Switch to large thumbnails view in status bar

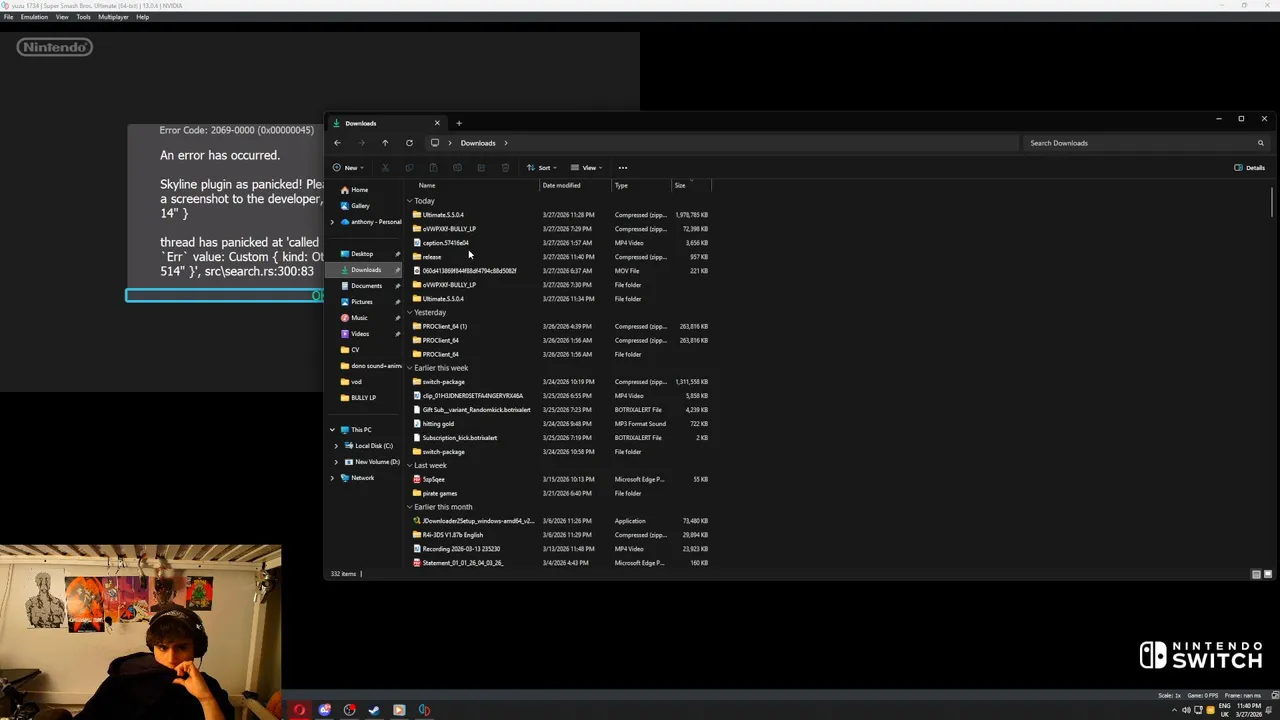pos(1268,574)
